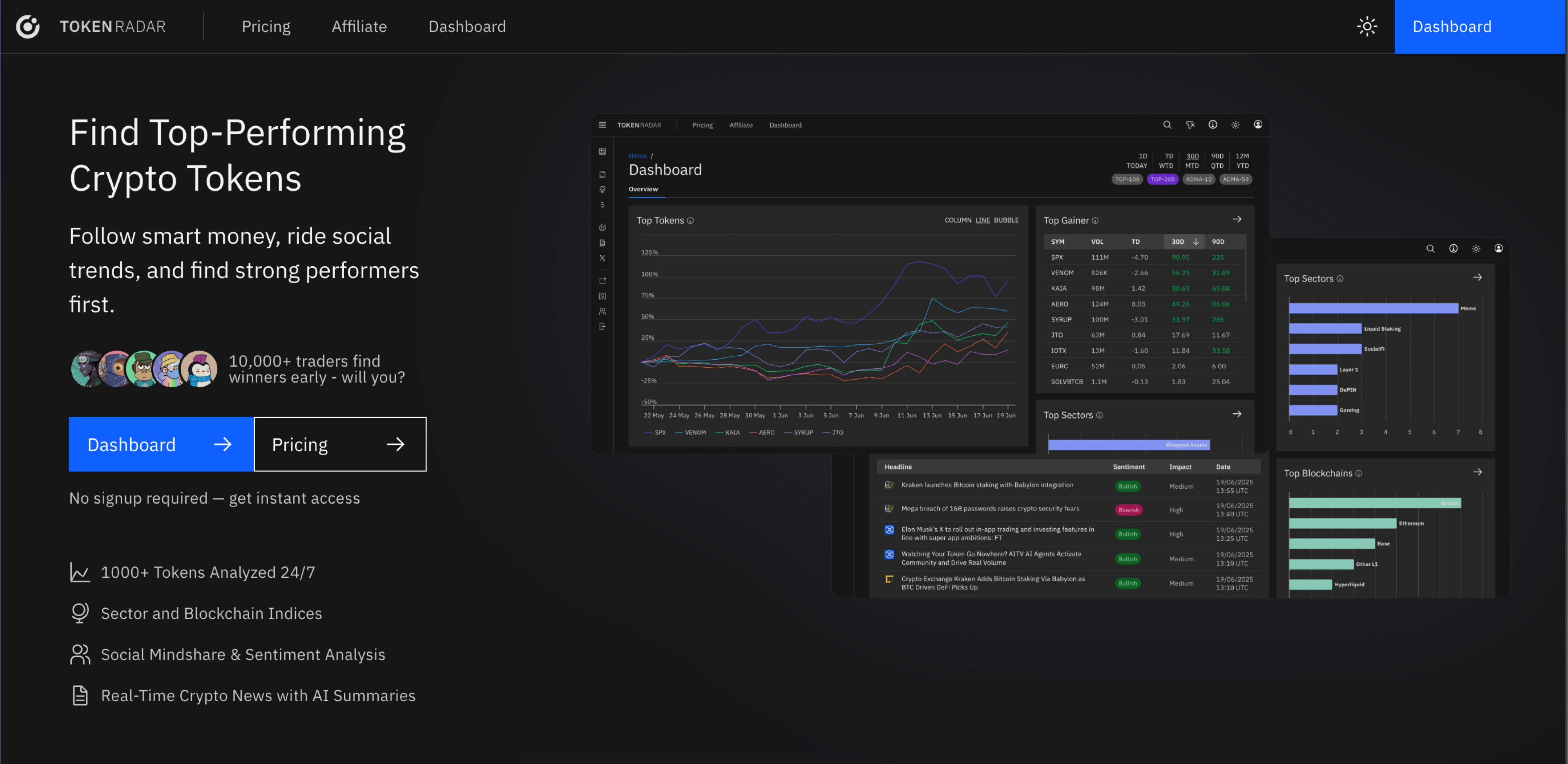Open the user account icon at top right

click(x=1258, y=125)
